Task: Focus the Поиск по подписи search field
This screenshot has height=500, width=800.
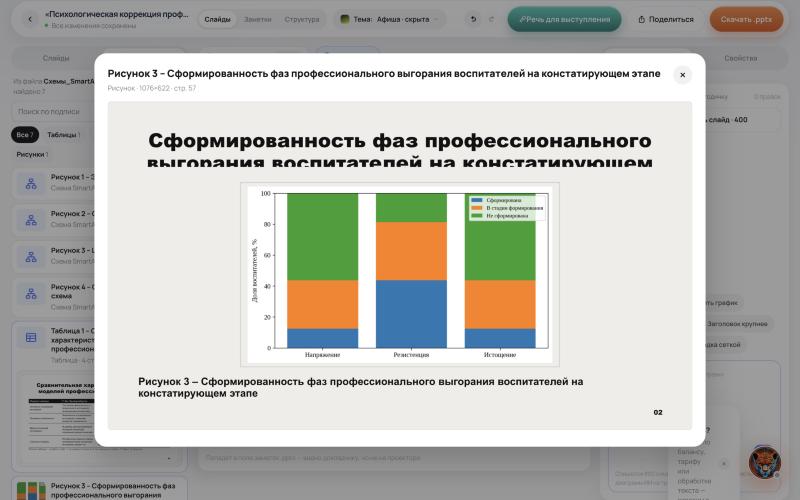Action: [53, 111]
